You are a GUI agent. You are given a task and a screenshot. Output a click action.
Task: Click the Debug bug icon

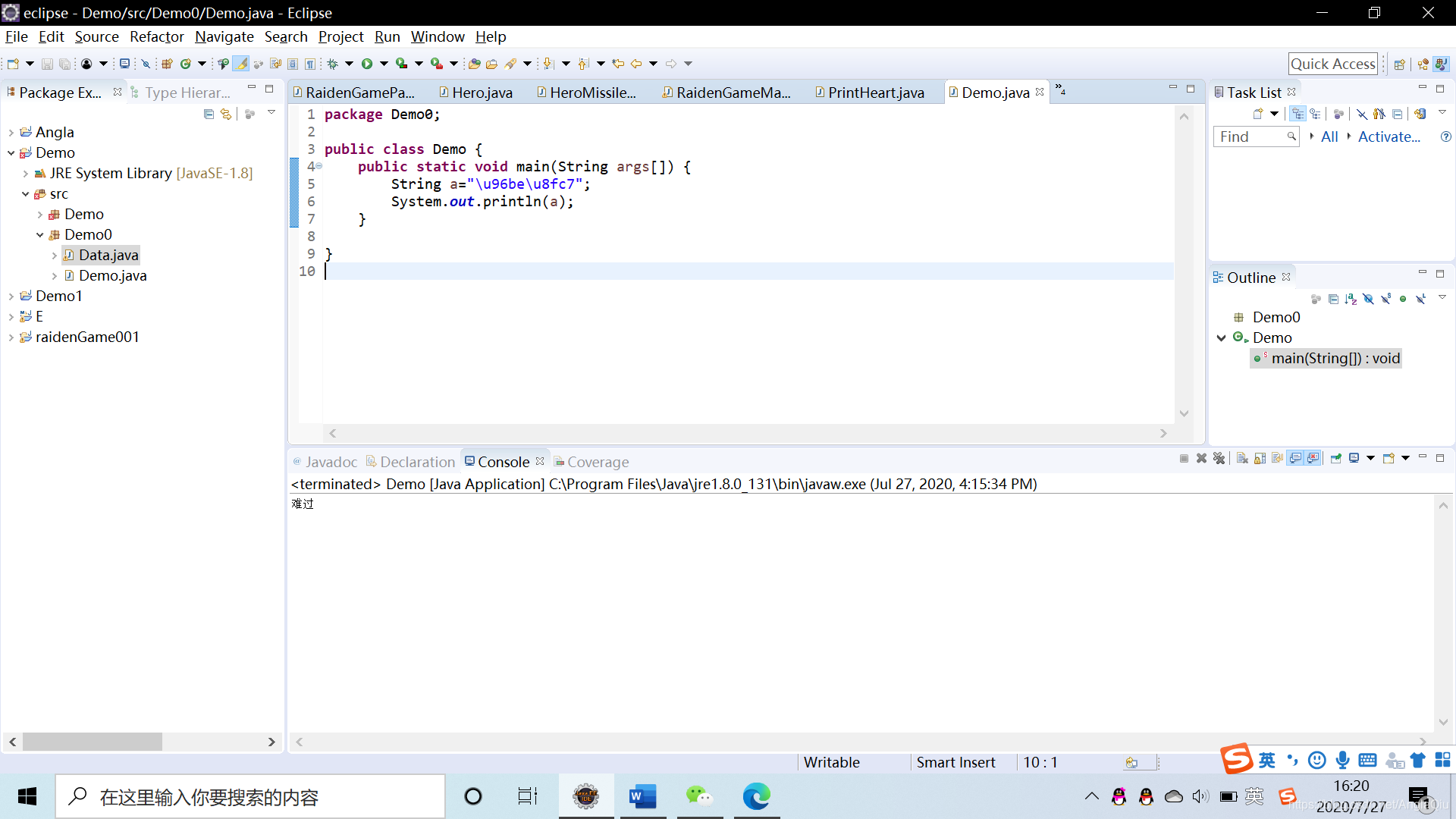pos(332,64)
